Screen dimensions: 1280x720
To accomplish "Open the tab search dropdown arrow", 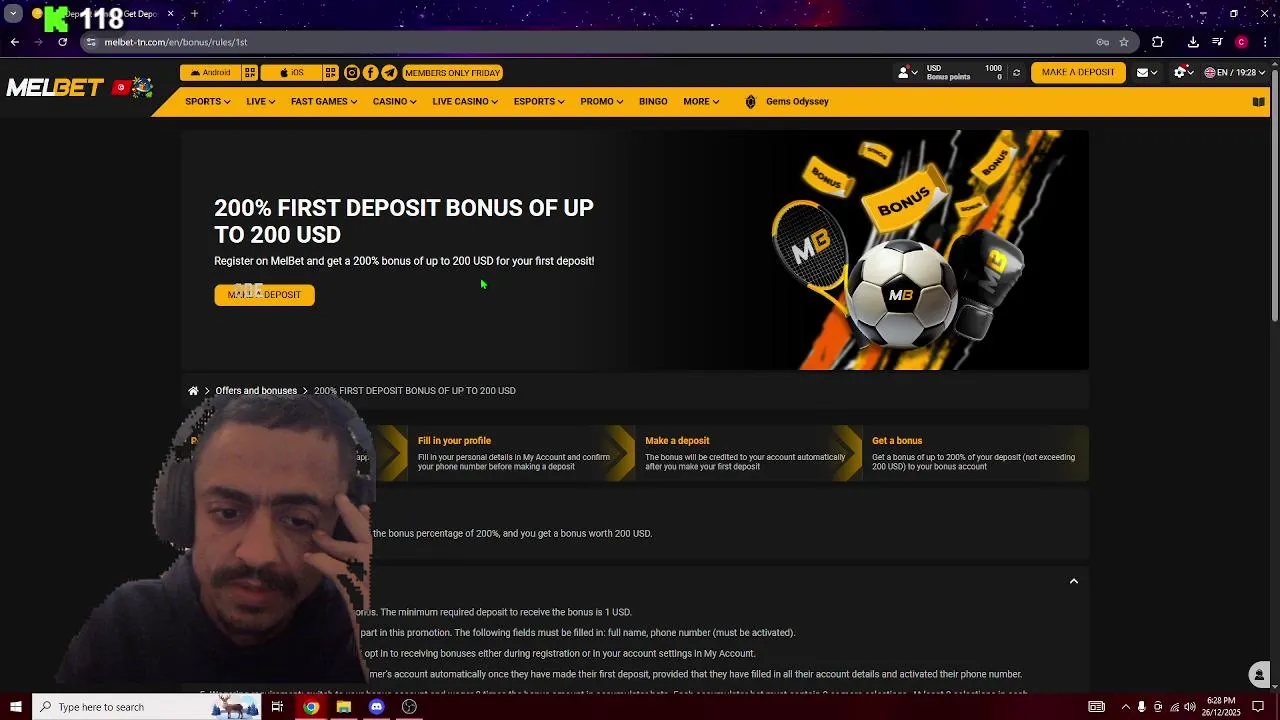I will click(x=13, y=14).
